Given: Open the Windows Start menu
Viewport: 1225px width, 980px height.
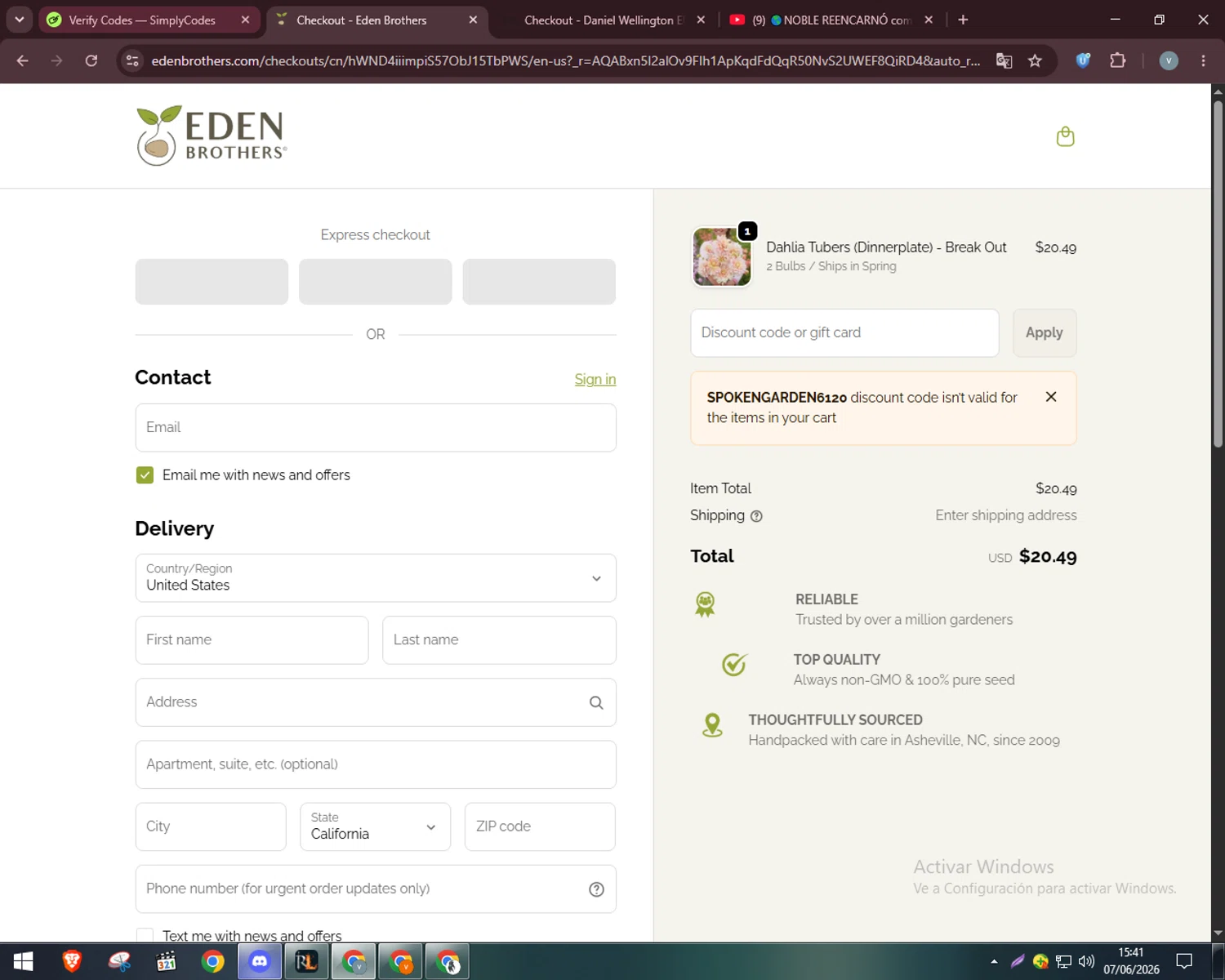Looking at the screenshot, I should (x=23, y=962).
